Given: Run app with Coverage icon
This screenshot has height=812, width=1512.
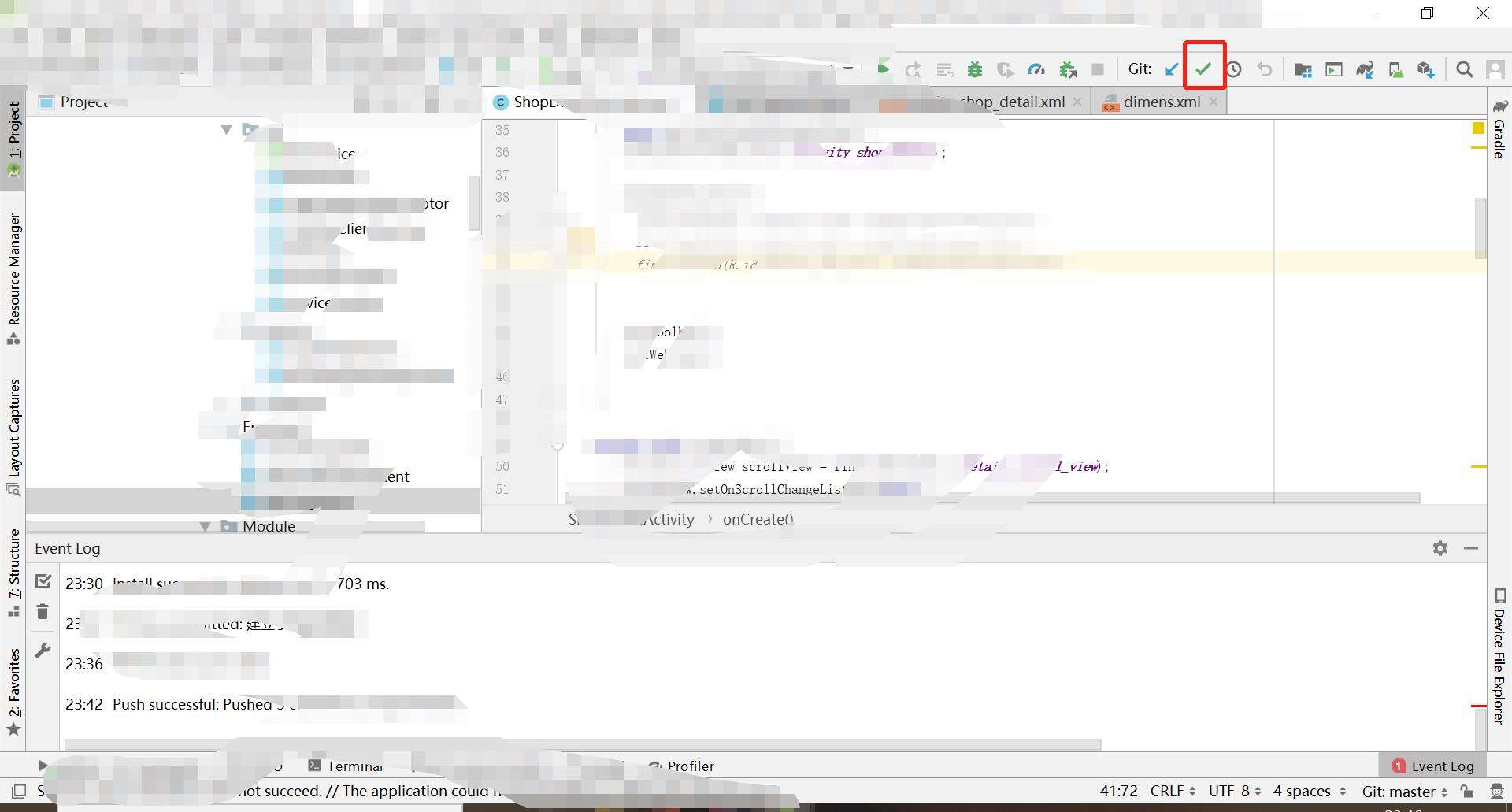Looking at the screenshot, I should click(1006, 70).
